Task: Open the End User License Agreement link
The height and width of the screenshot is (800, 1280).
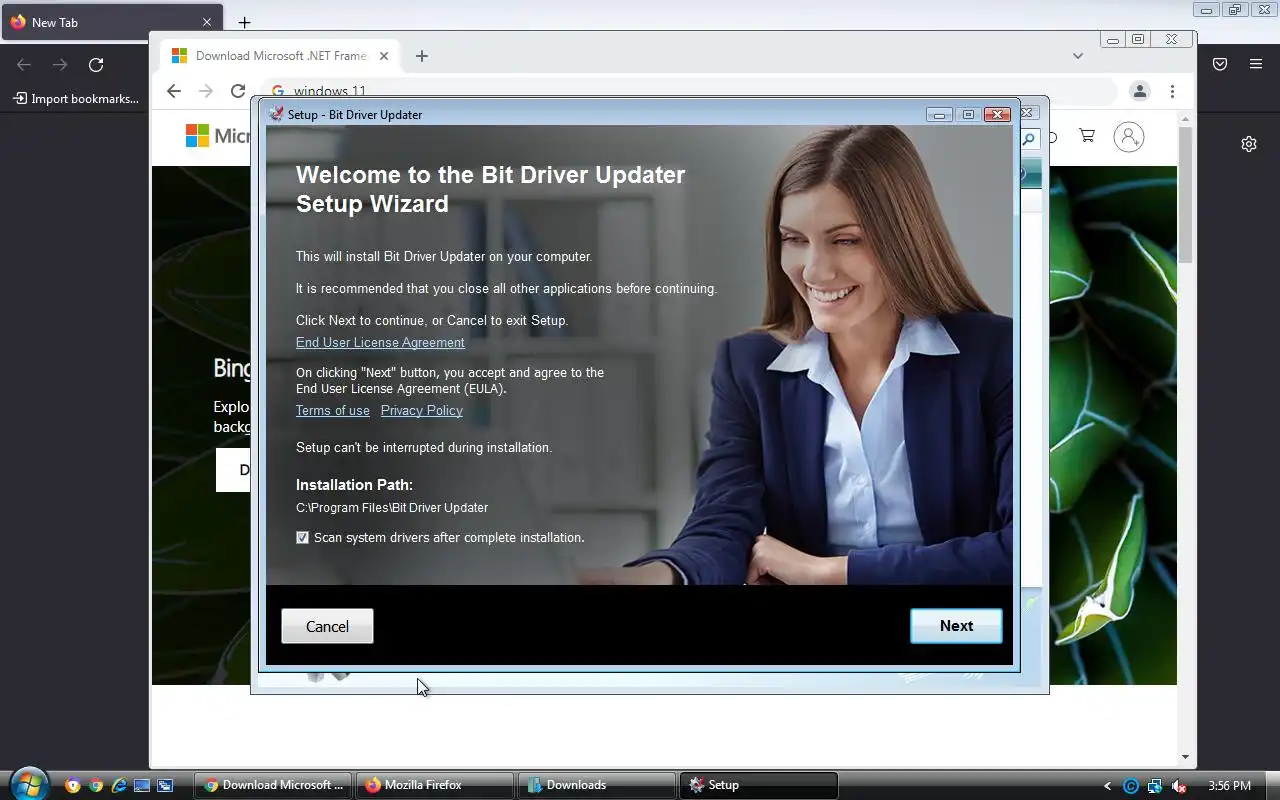Action: pos(380,342)
